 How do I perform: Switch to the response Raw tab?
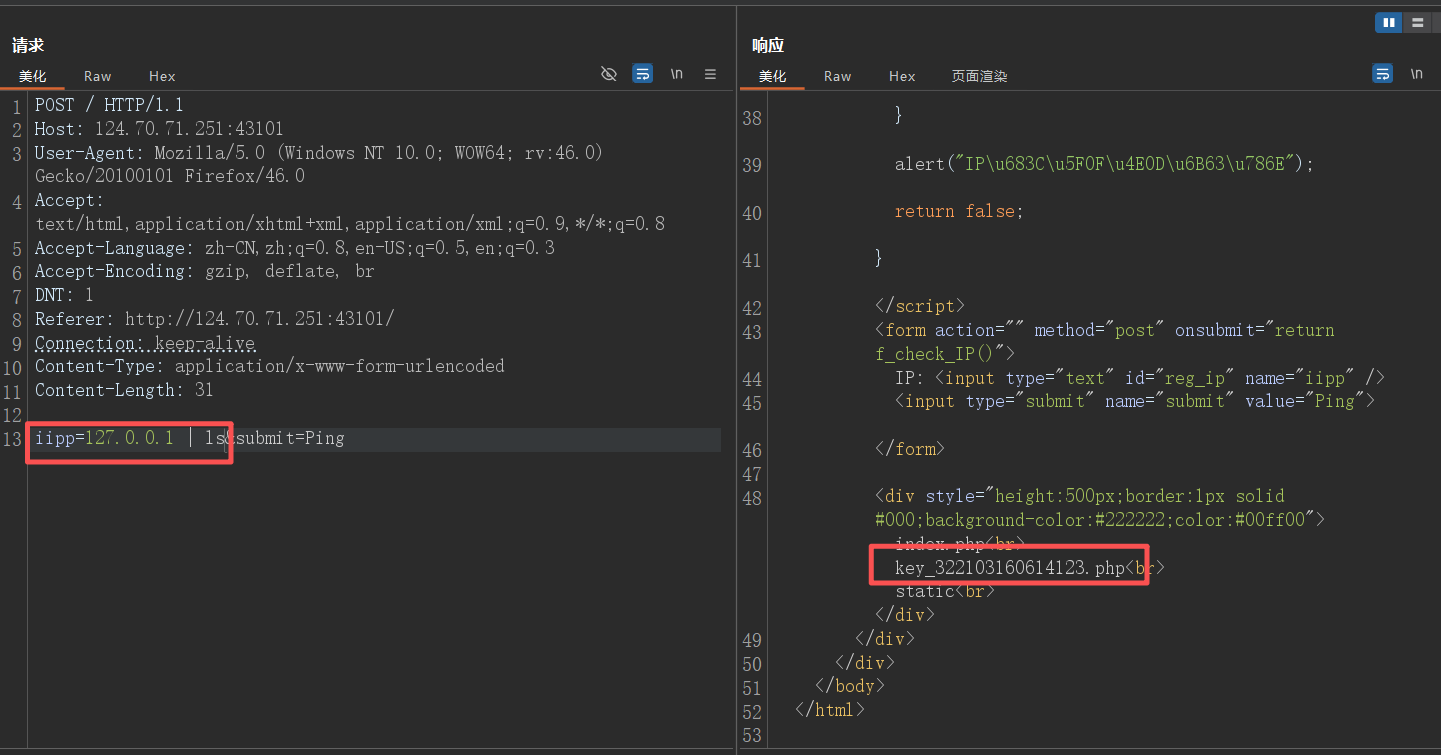pyautogui.click(x=838, y=76)
